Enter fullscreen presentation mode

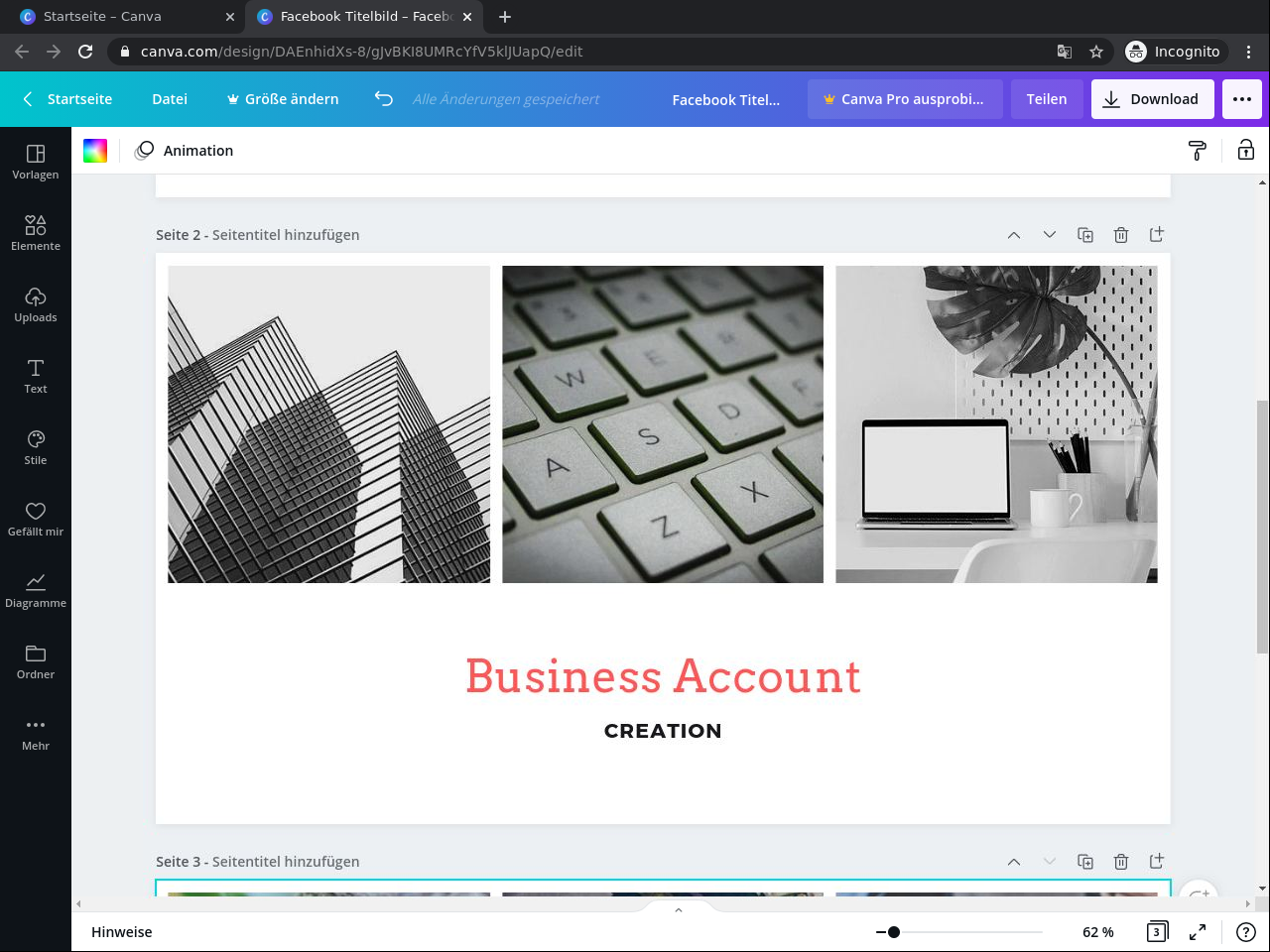coord(1198,932)
